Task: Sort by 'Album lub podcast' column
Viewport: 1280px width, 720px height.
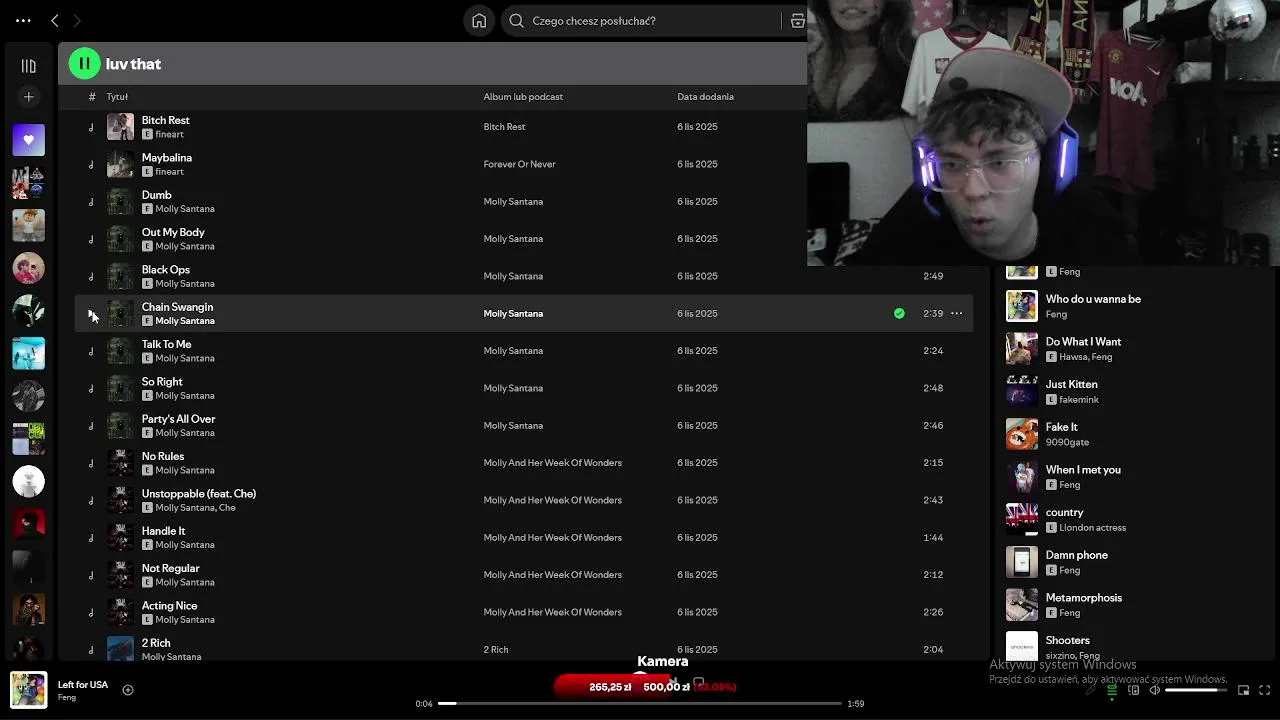Action: click(523, 97)
